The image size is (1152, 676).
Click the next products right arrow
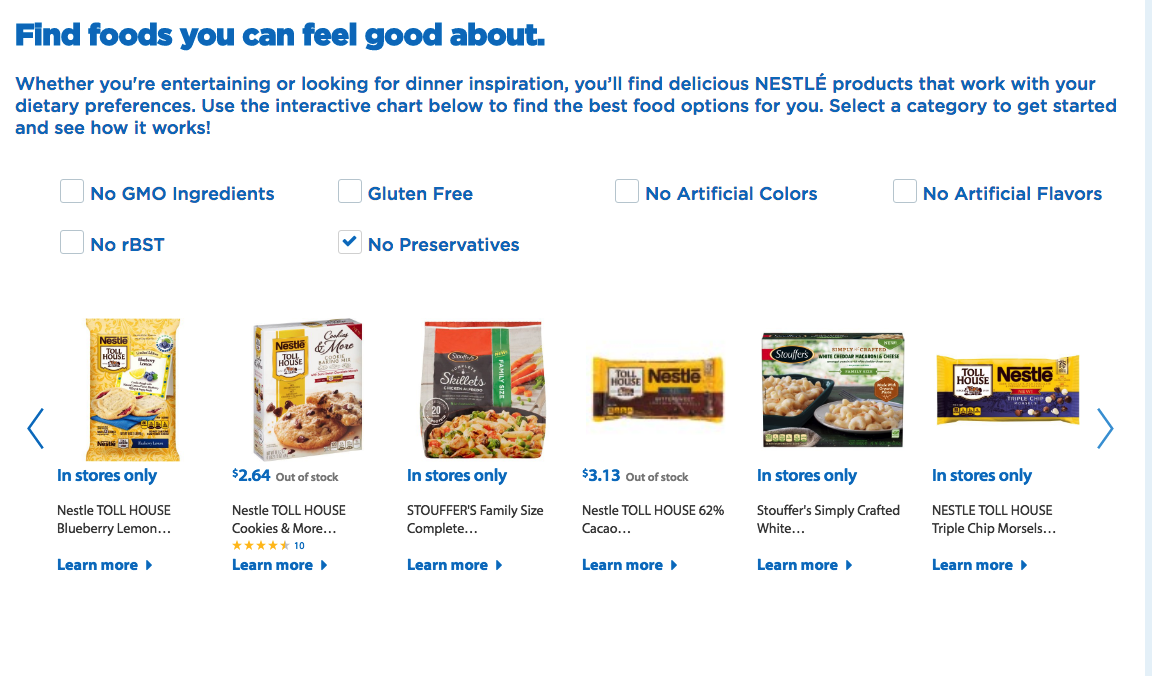1105,428
